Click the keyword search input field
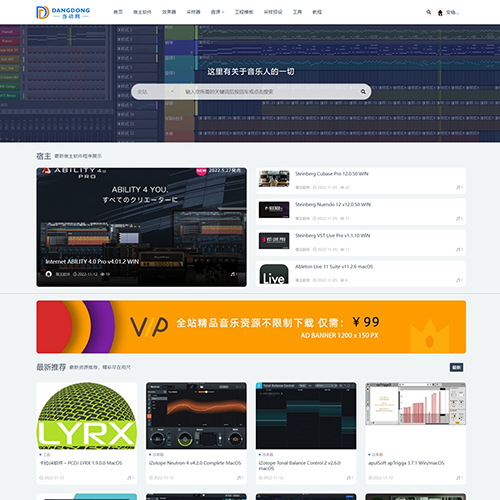 pos(269,92)
